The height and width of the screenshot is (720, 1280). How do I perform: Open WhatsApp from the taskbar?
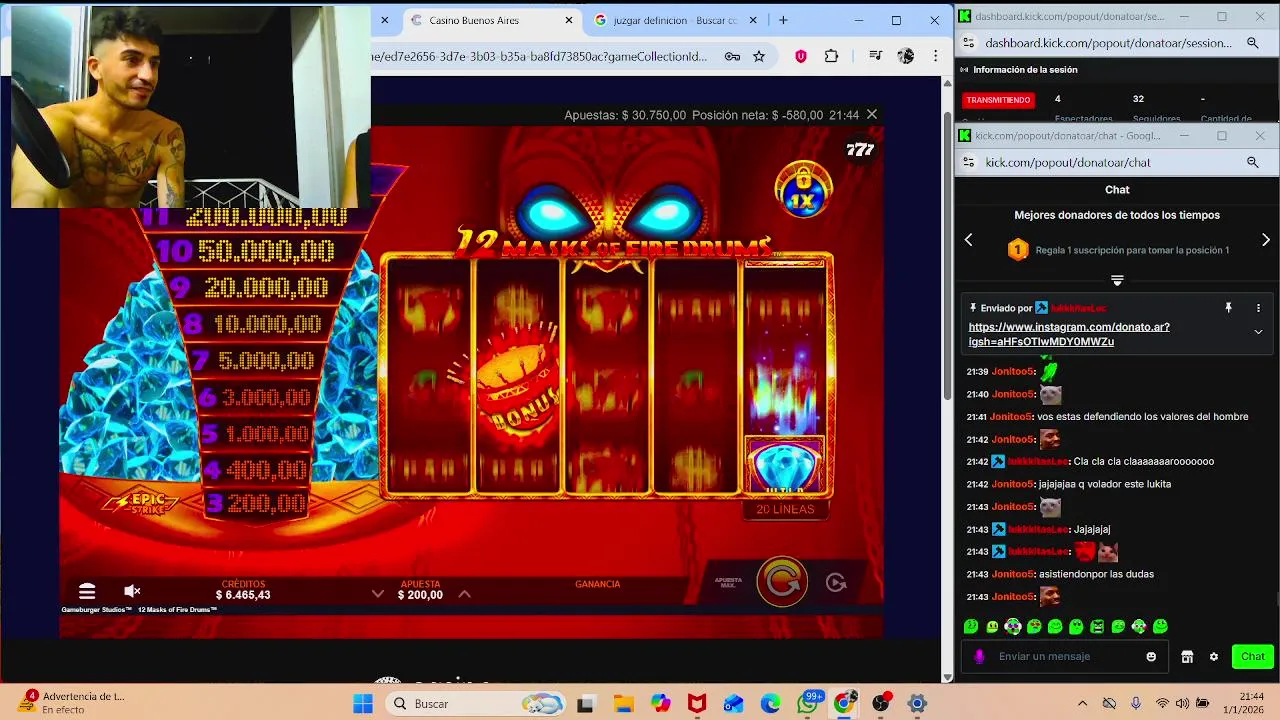(x=808, y=704)
